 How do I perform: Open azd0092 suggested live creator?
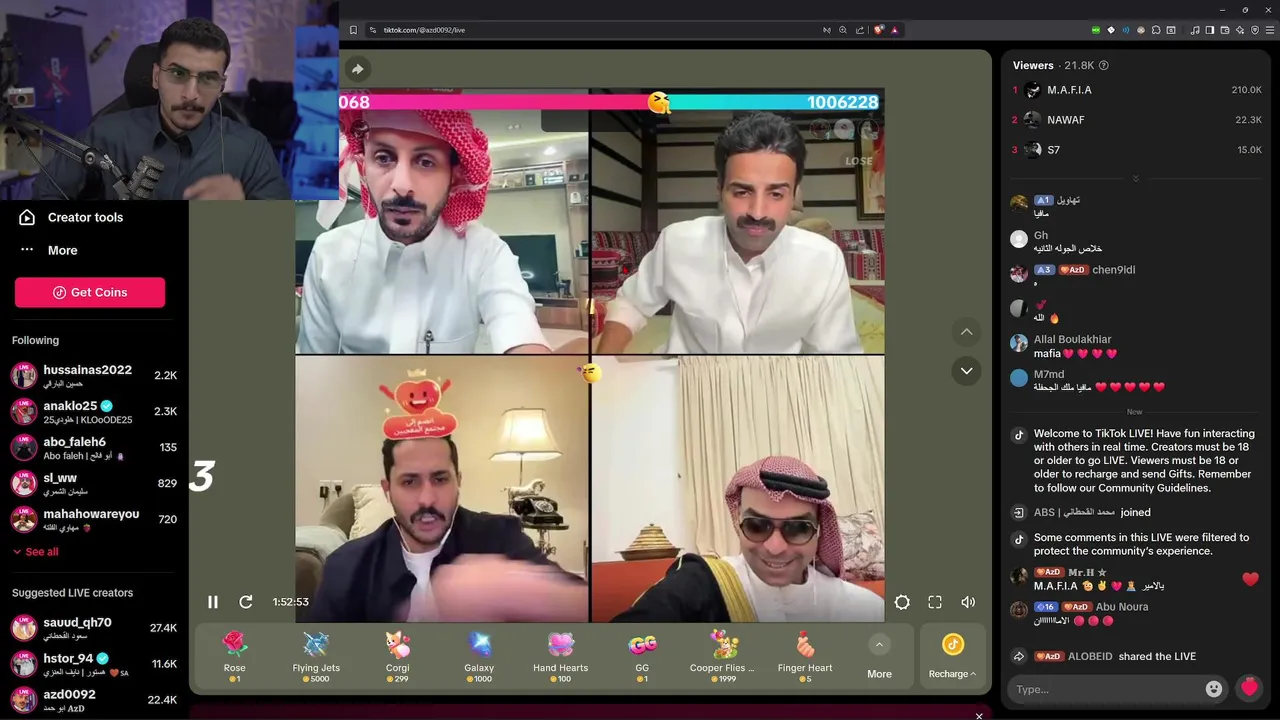[94, 700]
